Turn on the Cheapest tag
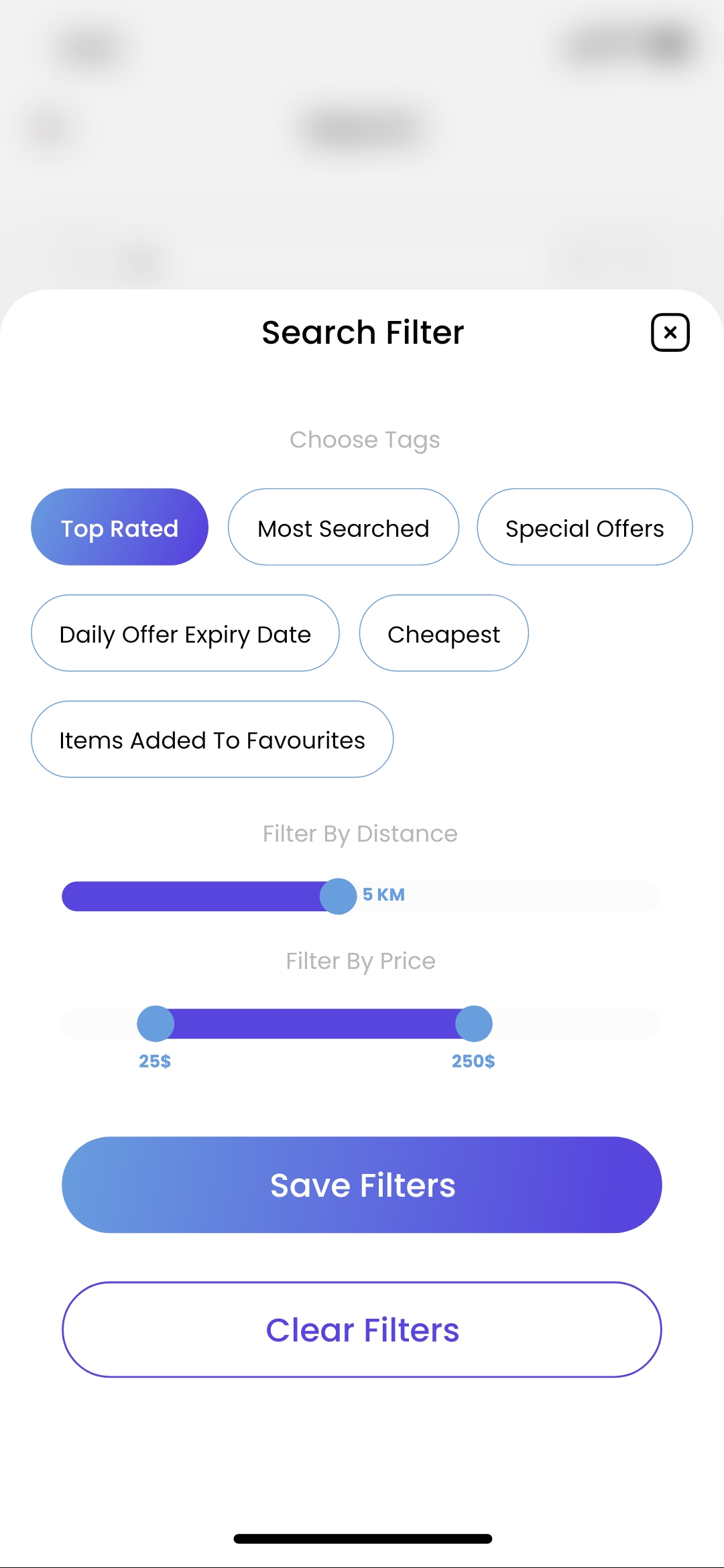The height and width of the screenshot is (1568, 724). coord(443,633)
